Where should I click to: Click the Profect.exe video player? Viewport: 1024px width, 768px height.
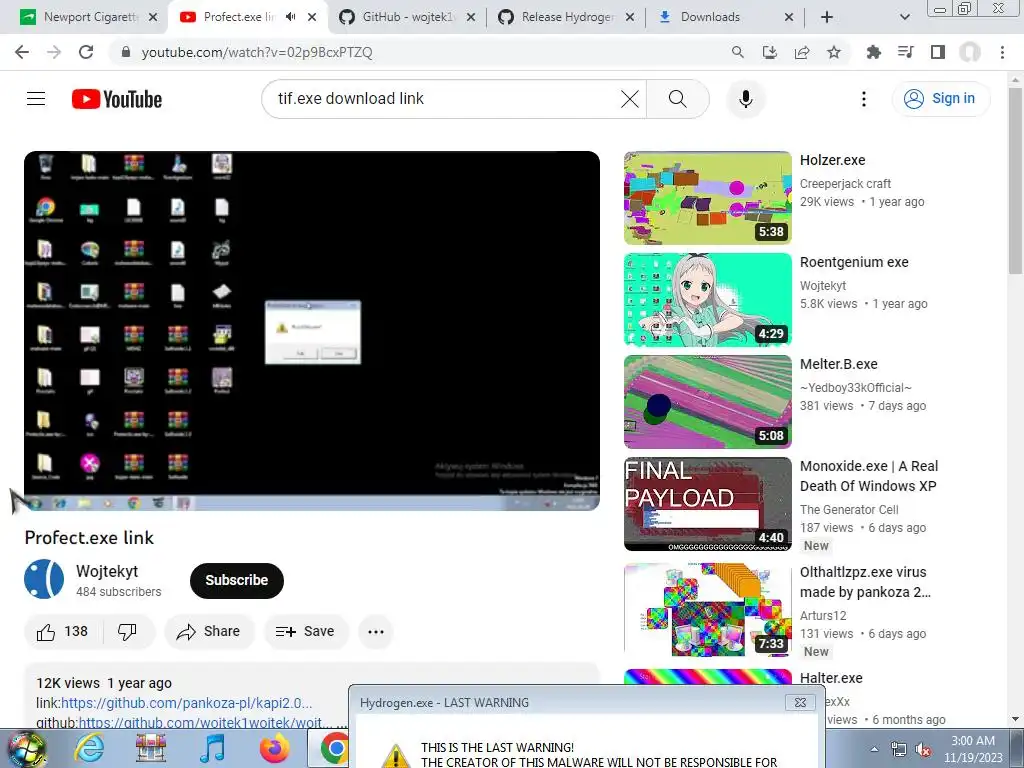point(312,330)
